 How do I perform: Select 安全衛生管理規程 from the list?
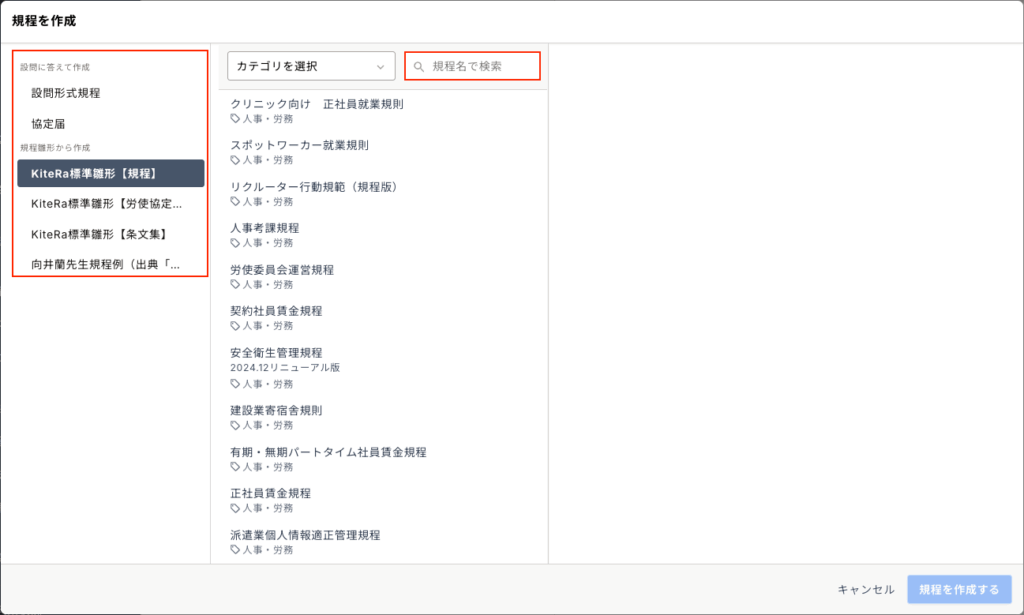pos(276,353)
